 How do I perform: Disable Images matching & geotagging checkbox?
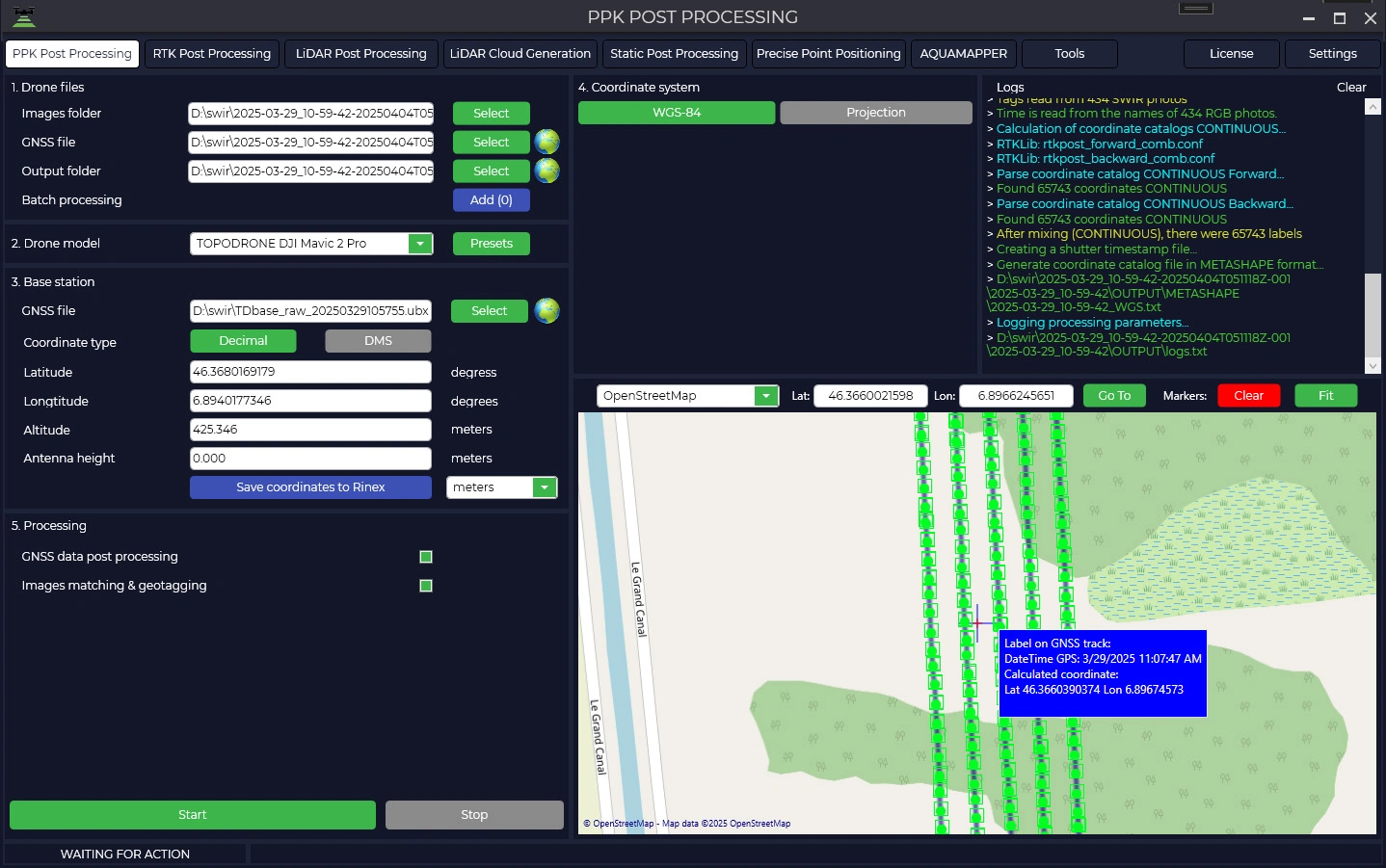pyautogui.click(x=426, y=586)
